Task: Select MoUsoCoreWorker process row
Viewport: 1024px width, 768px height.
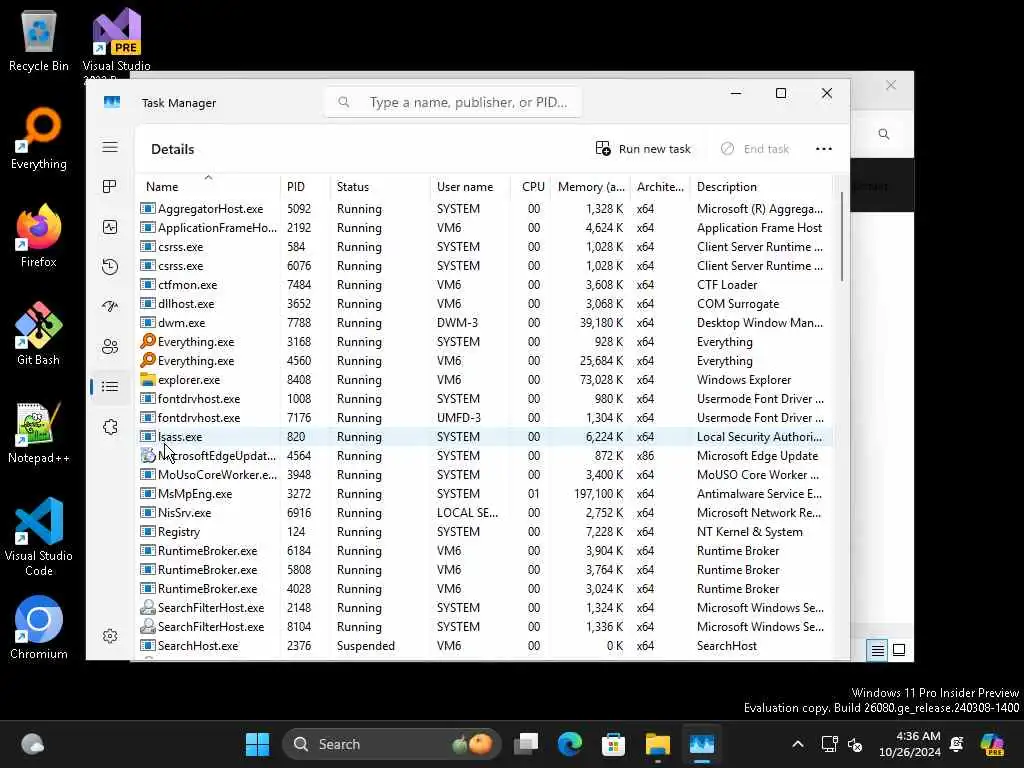Action: pyautogui.click(x=484, y=475)
